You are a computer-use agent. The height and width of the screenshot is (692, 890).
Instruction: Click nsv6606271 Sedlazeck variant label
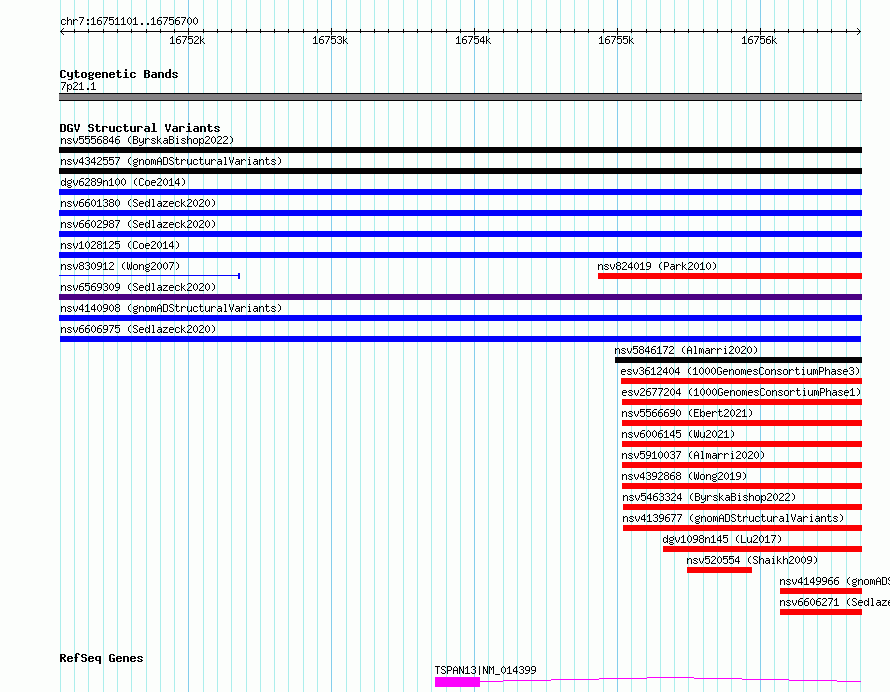pos(834,602)
